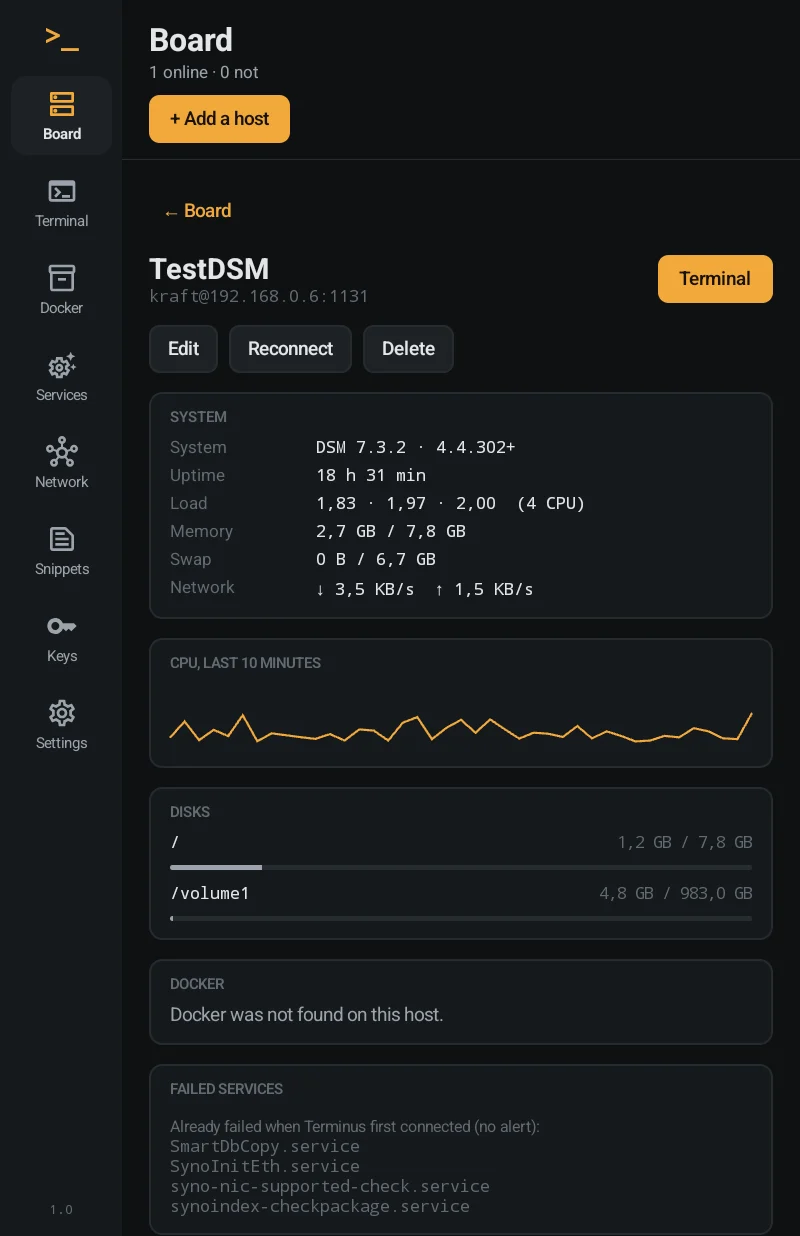Click the '1 online · 0 not' status text
The width and height of the screenshot is (800, 1236).
coord(204,72)
